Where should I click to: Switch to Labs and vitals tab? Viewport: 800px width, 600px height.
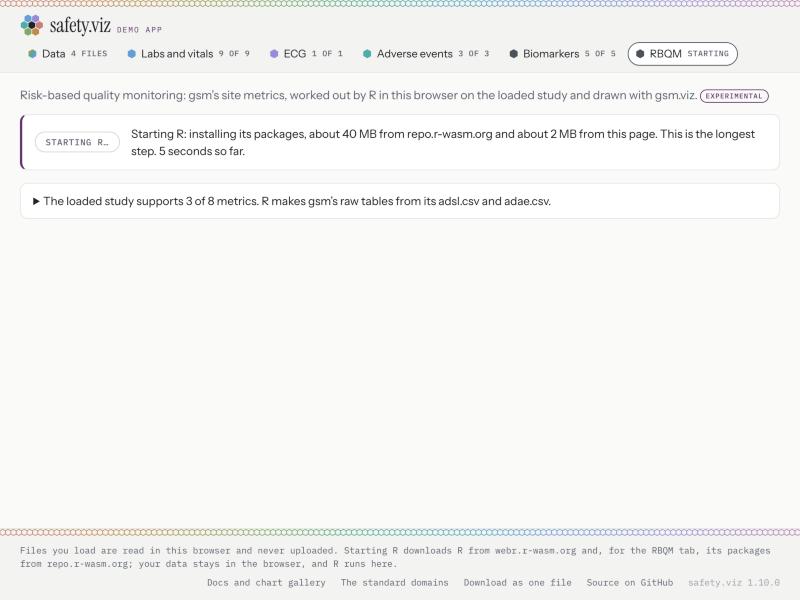[188, 54]
